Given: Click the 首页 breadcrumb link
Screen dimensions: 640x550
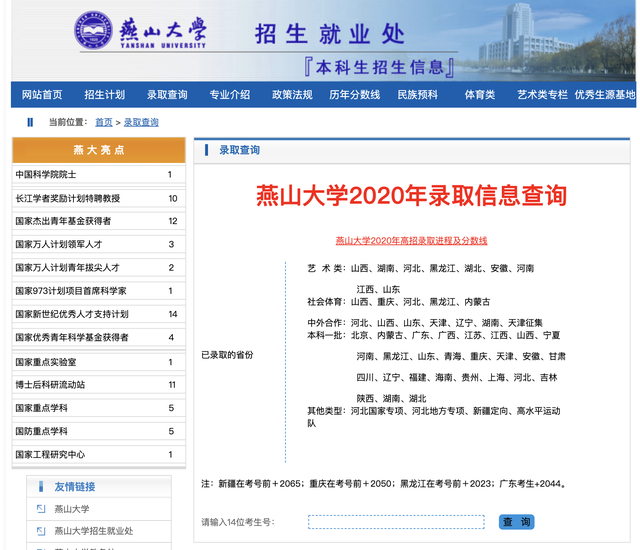Looking at the screenshot, I should (x=104, y=122).
